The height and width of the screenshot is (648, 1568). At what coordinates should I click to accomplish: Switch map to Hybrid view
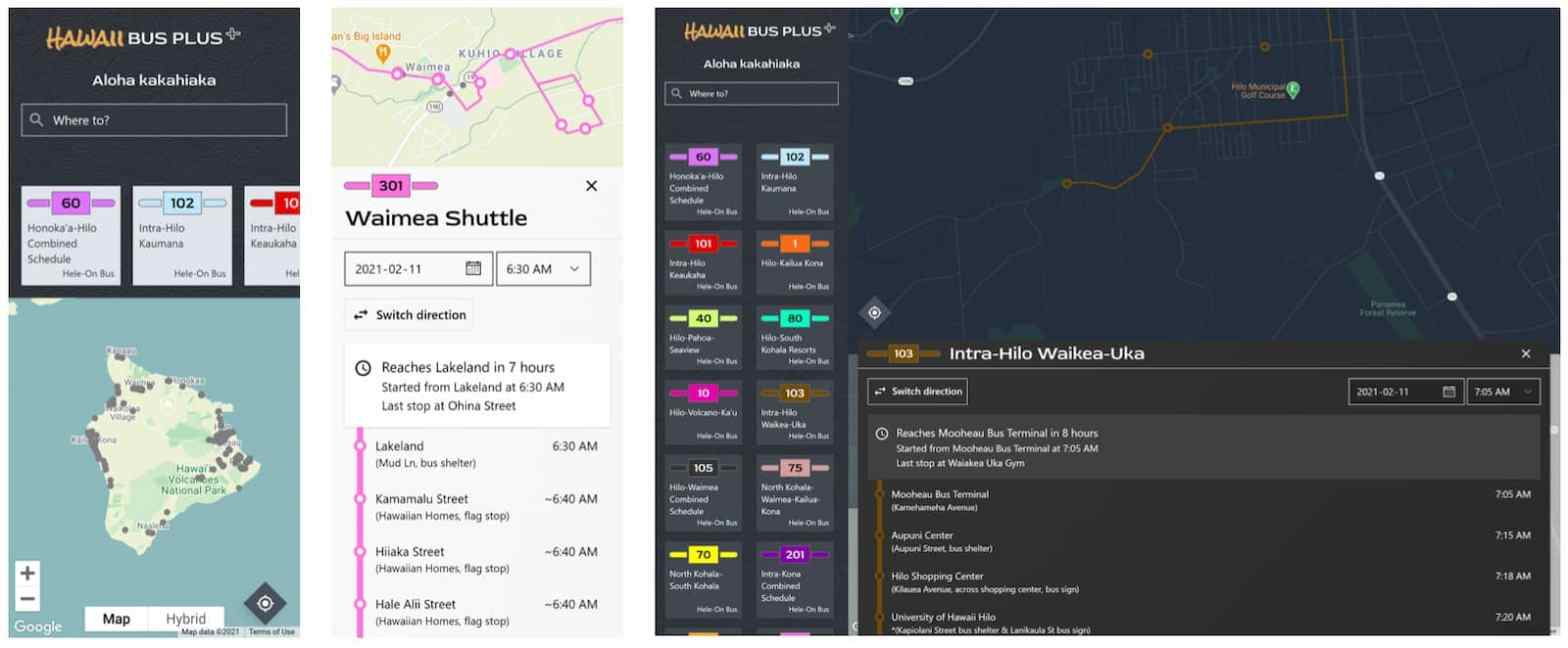186,618
